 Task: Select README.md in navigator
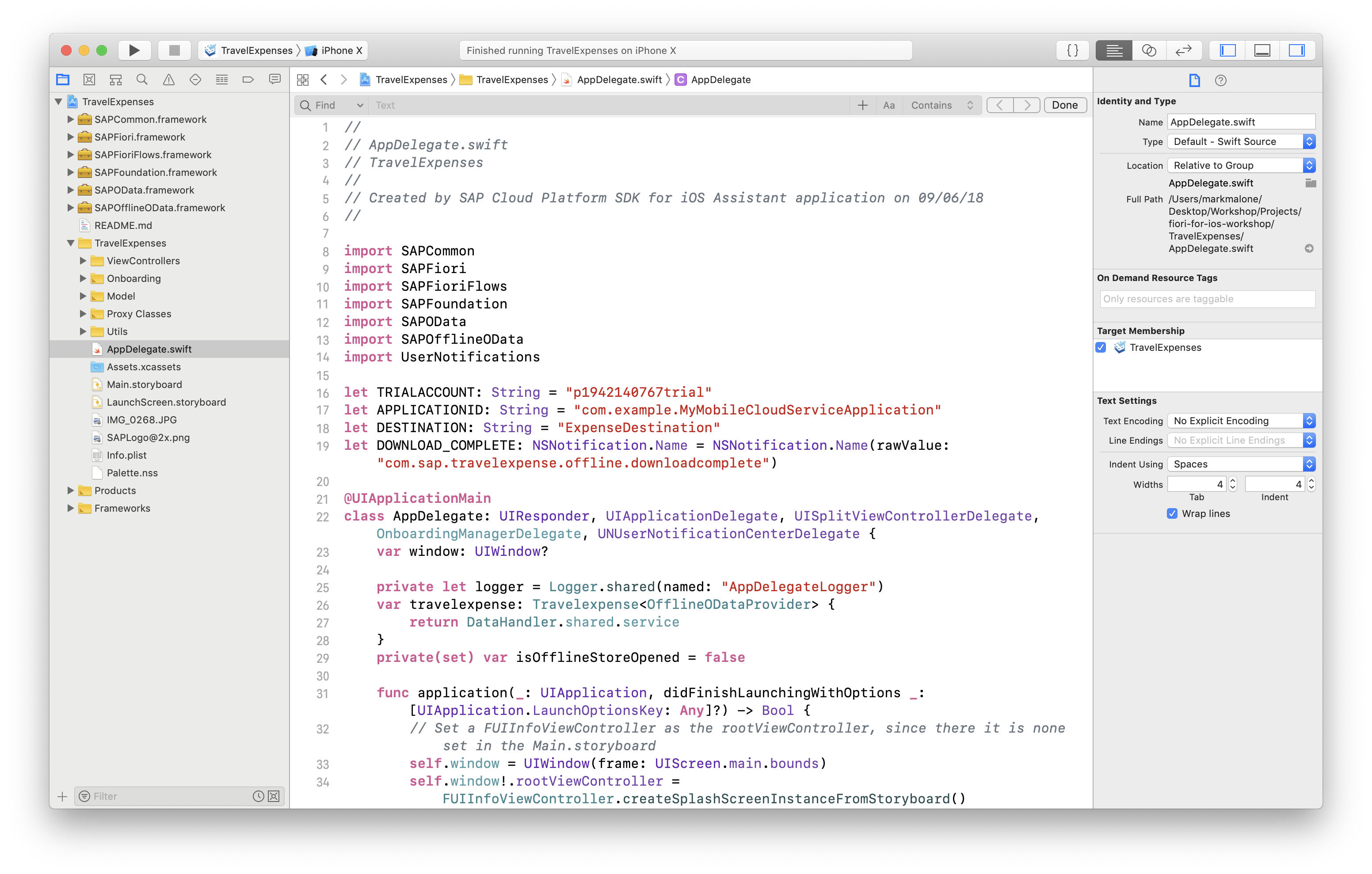pos(123,225)
